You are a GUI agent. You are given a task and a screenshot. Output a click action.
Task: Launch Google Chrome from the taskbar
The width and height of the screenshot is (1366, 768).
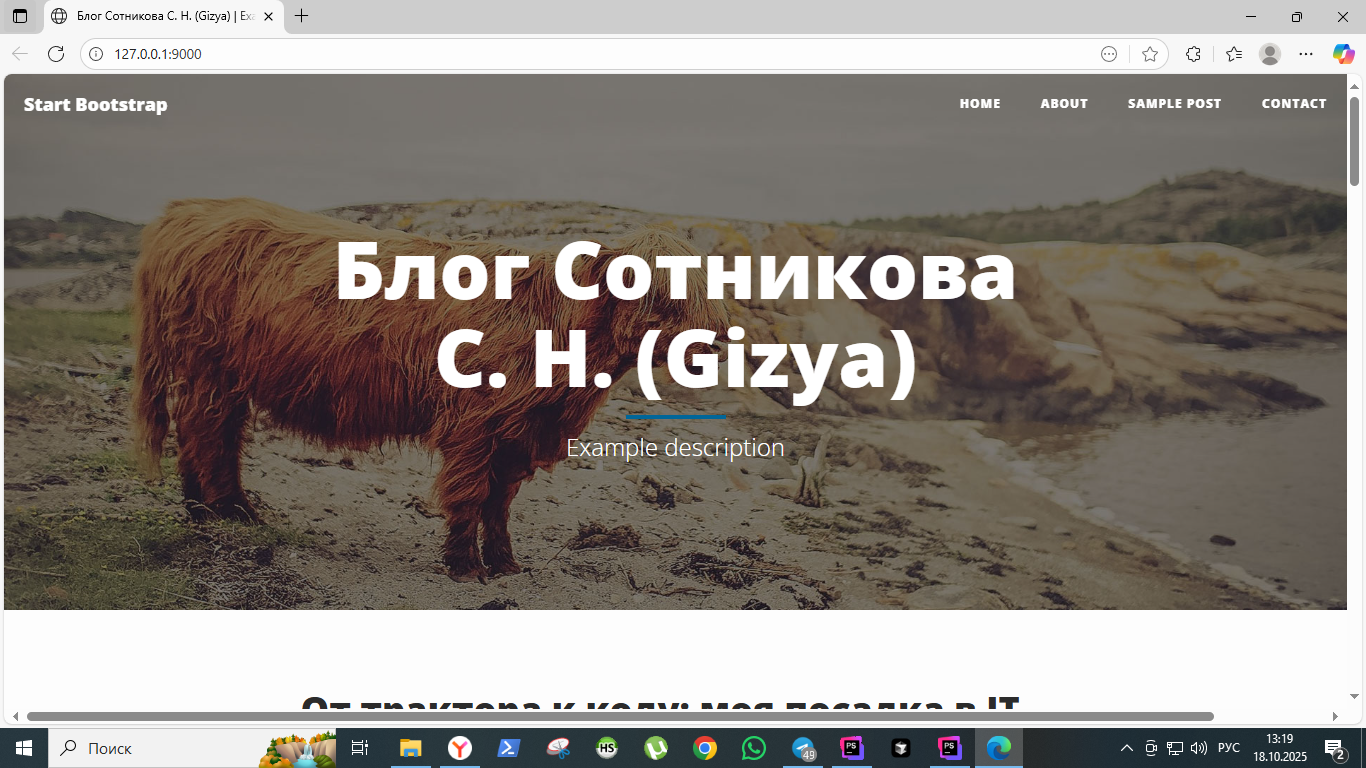point(705,748)
